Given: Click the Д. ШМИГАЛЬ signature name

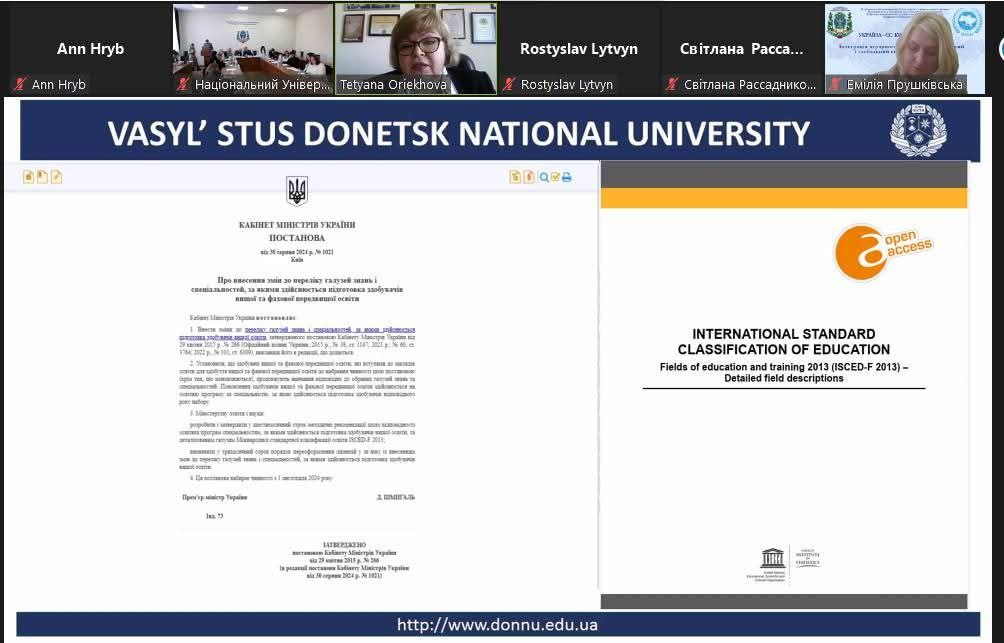Looking at the screenshot, I should pyautogui.click(x=396, y=497).
